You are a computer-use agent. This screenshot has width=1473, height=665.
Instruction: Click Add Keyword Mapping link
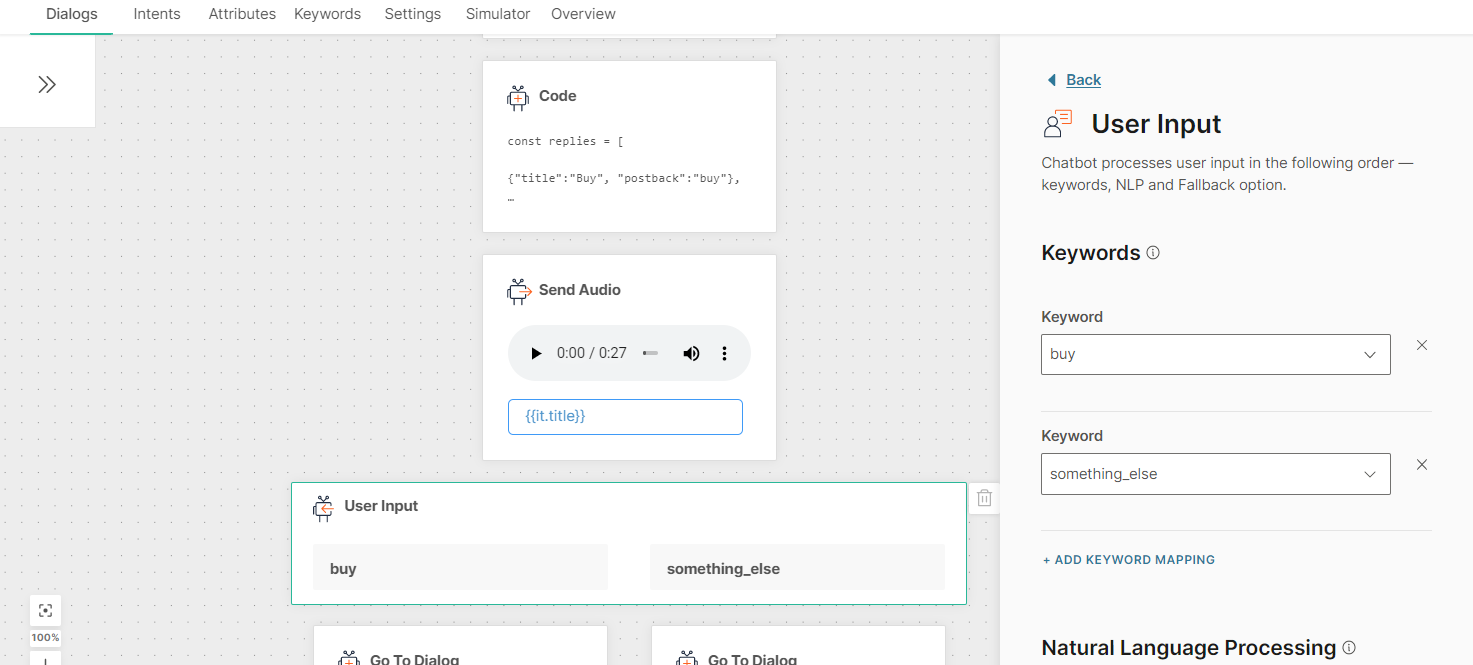[x=1128, y=560]
